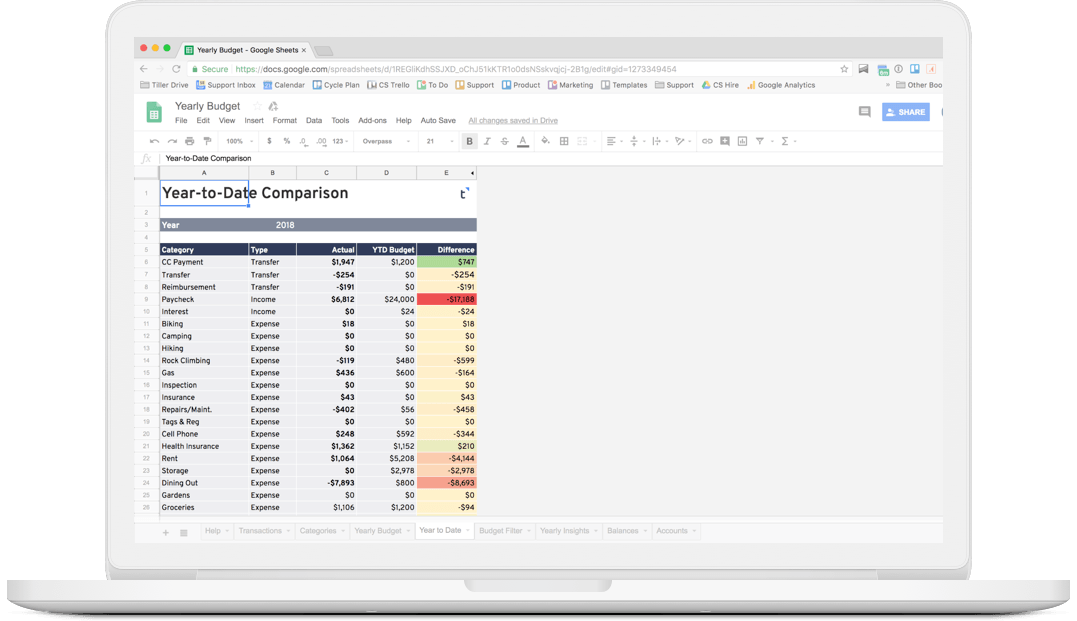Toggle bold formatting
Viewport: 1077px width, 621px height.
pyautogui.click(x=469, y=141)
